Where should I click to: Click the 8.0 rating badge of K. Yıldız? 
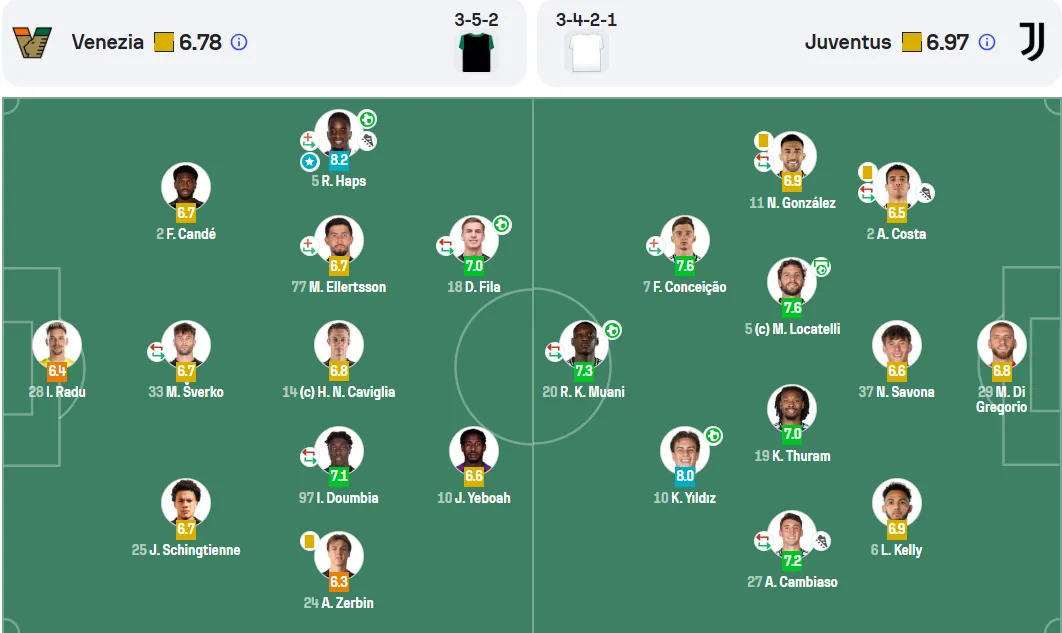[x=685, y=475]
